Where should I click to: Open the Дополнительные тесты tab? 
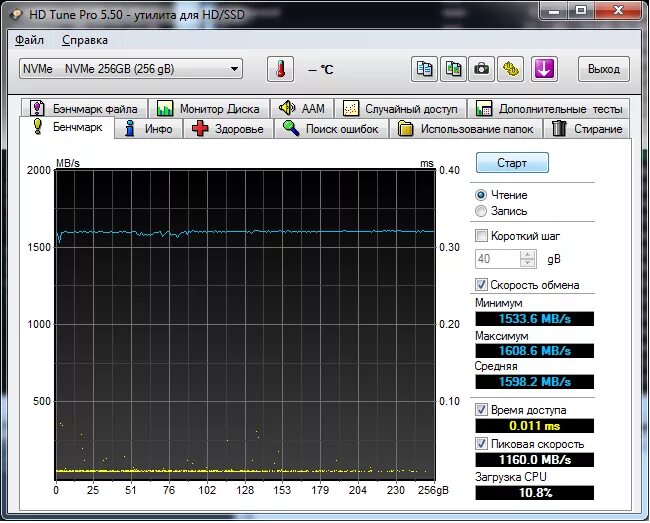(x=548, y=109)
